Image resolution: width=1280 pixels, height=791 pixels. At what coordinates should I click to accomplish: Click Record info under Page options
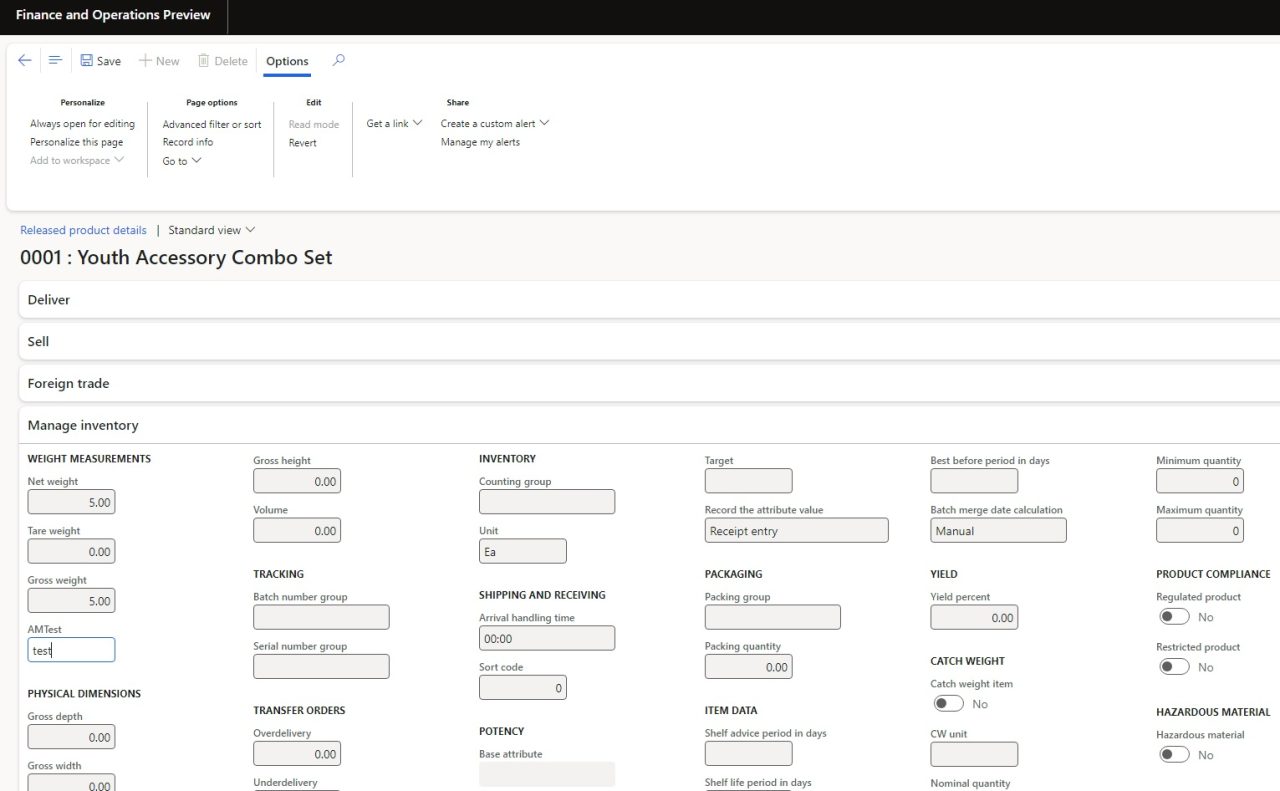187,142
